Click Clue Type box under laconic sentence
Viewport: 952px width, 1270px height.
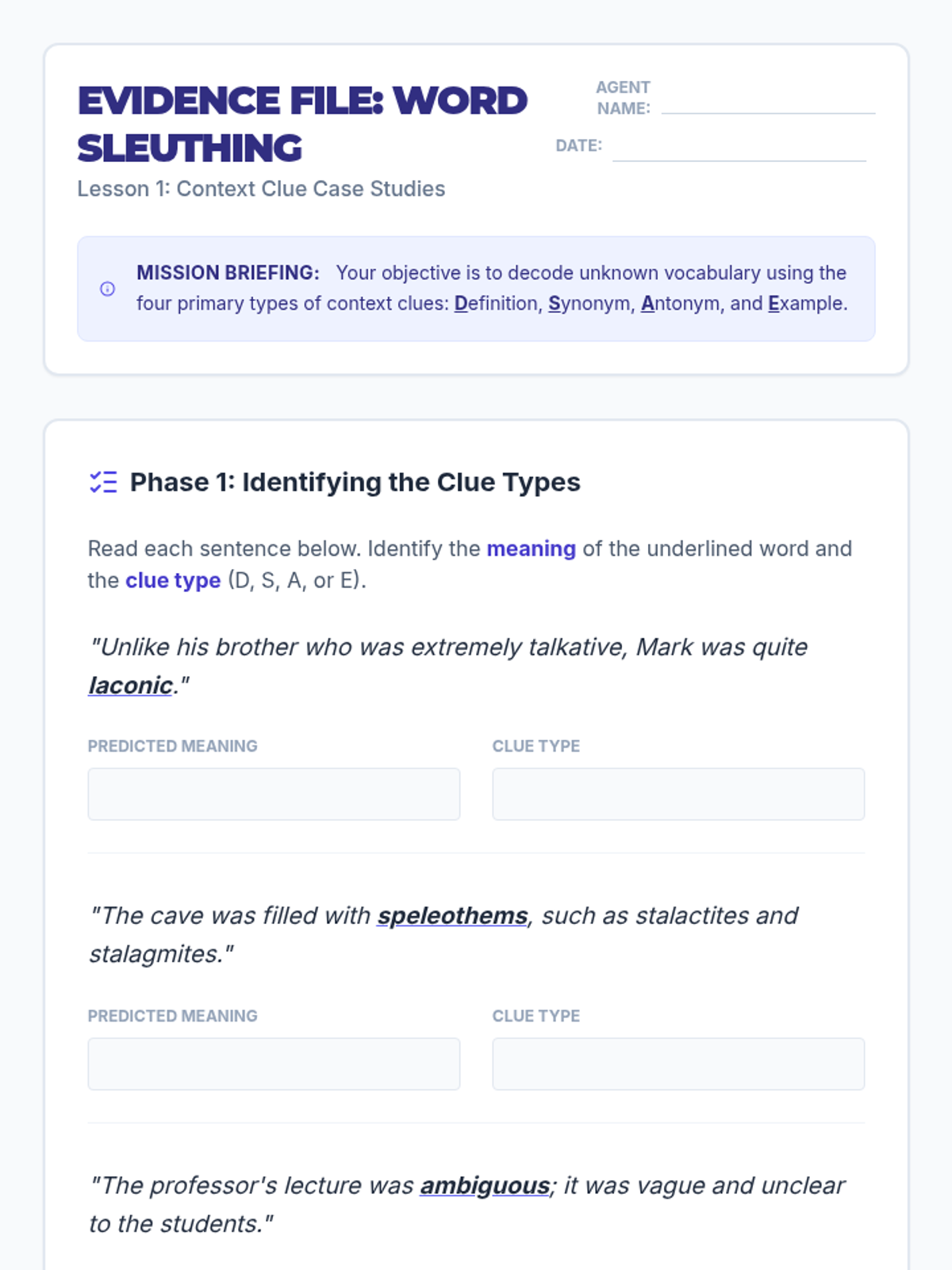click(x=678, y=794)
